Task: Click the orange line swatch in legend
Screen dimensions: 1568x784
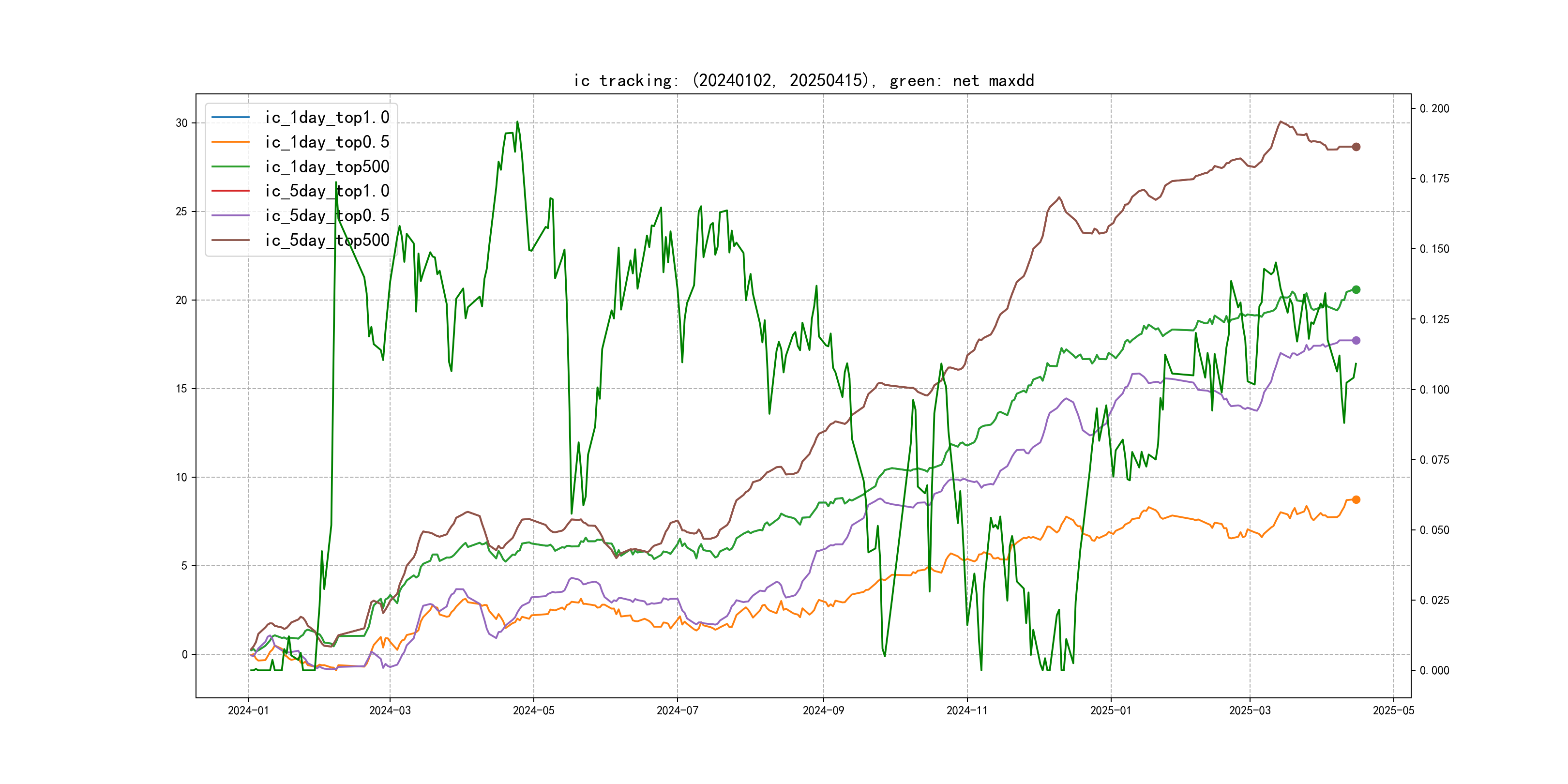Action: 231,142
